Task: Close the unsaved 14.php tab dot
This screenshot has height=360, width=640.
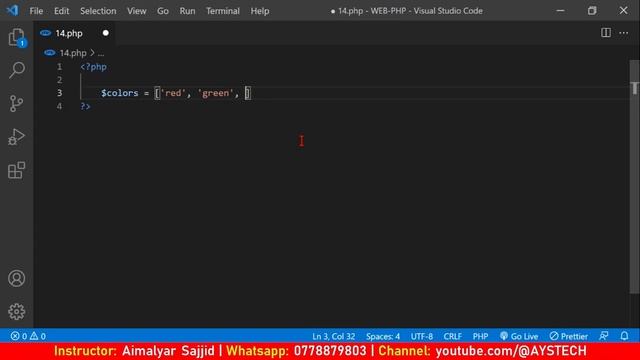Action: pos(106,33)
